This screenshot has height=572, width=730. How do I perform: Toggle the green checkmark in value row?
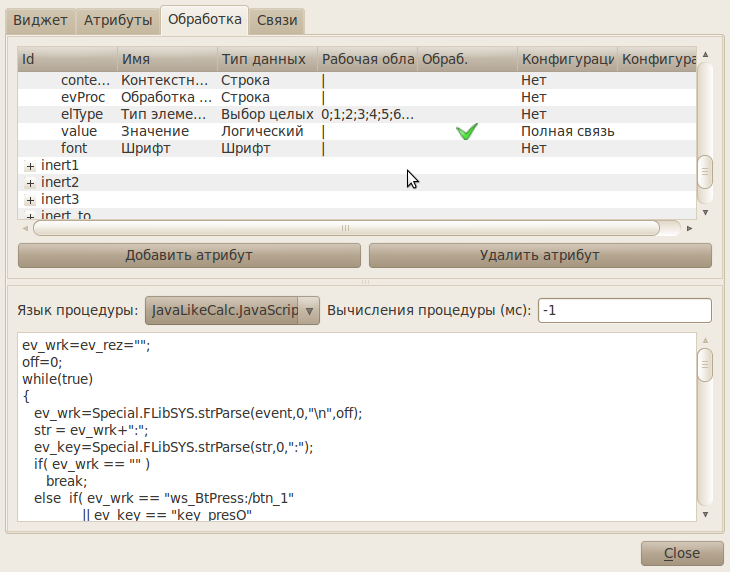pyautogui.click(x=466, y=132)
